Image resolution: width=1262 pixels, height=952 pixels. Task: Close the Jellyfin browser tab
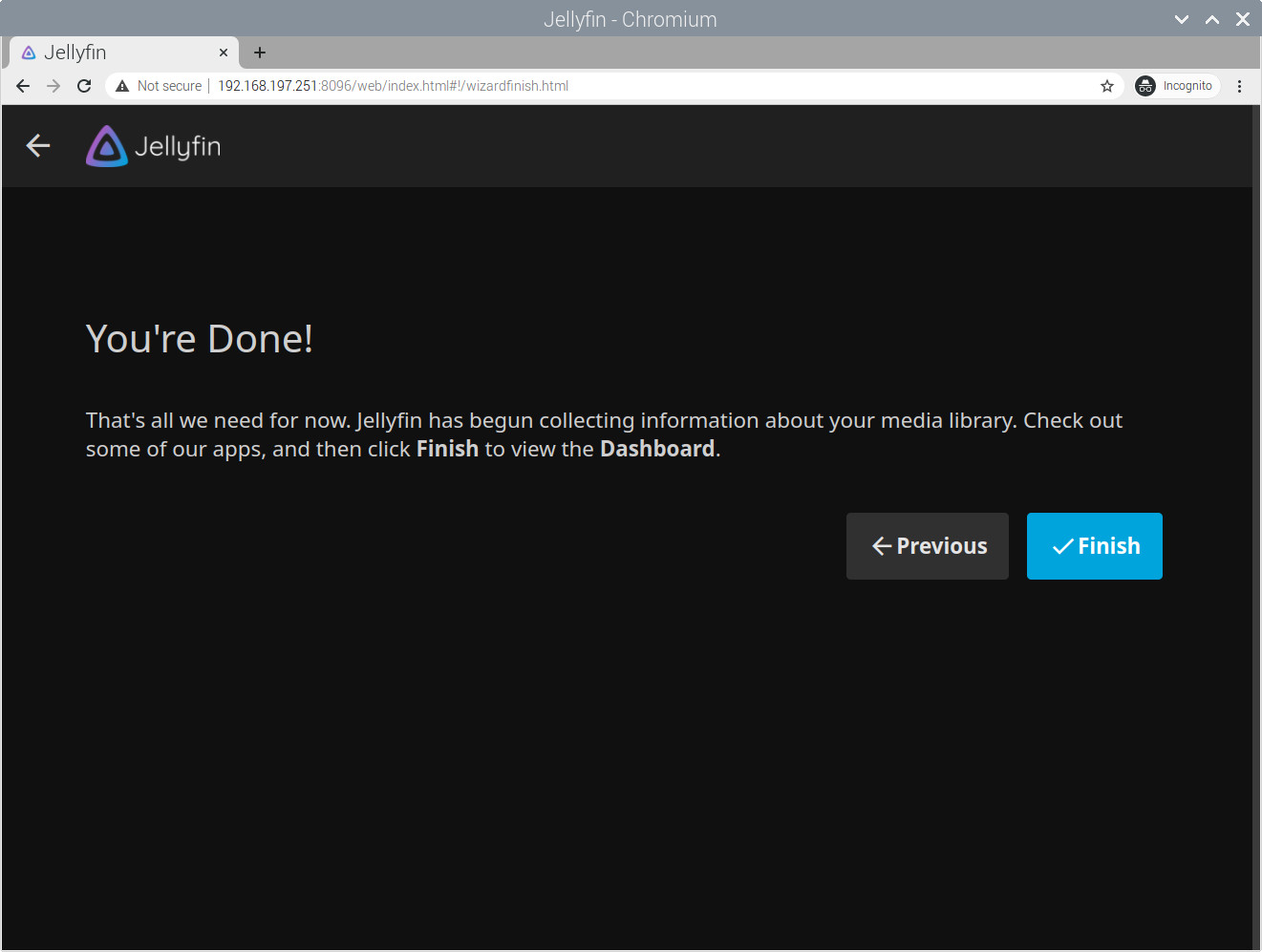coord(224,53)
